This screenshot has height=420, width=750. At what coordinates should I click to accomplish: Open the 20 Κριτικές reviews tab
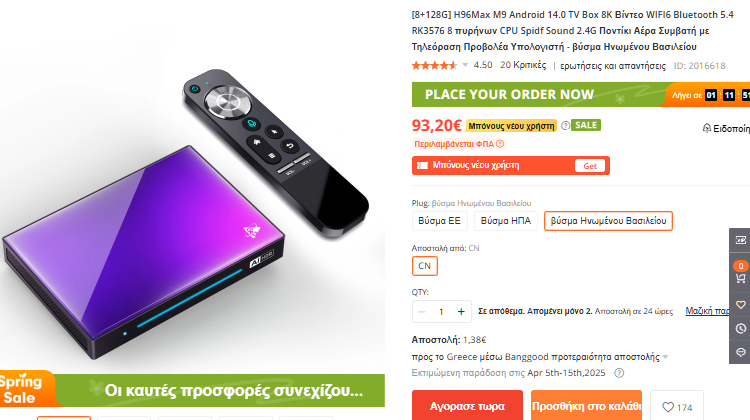pos(523,65)
